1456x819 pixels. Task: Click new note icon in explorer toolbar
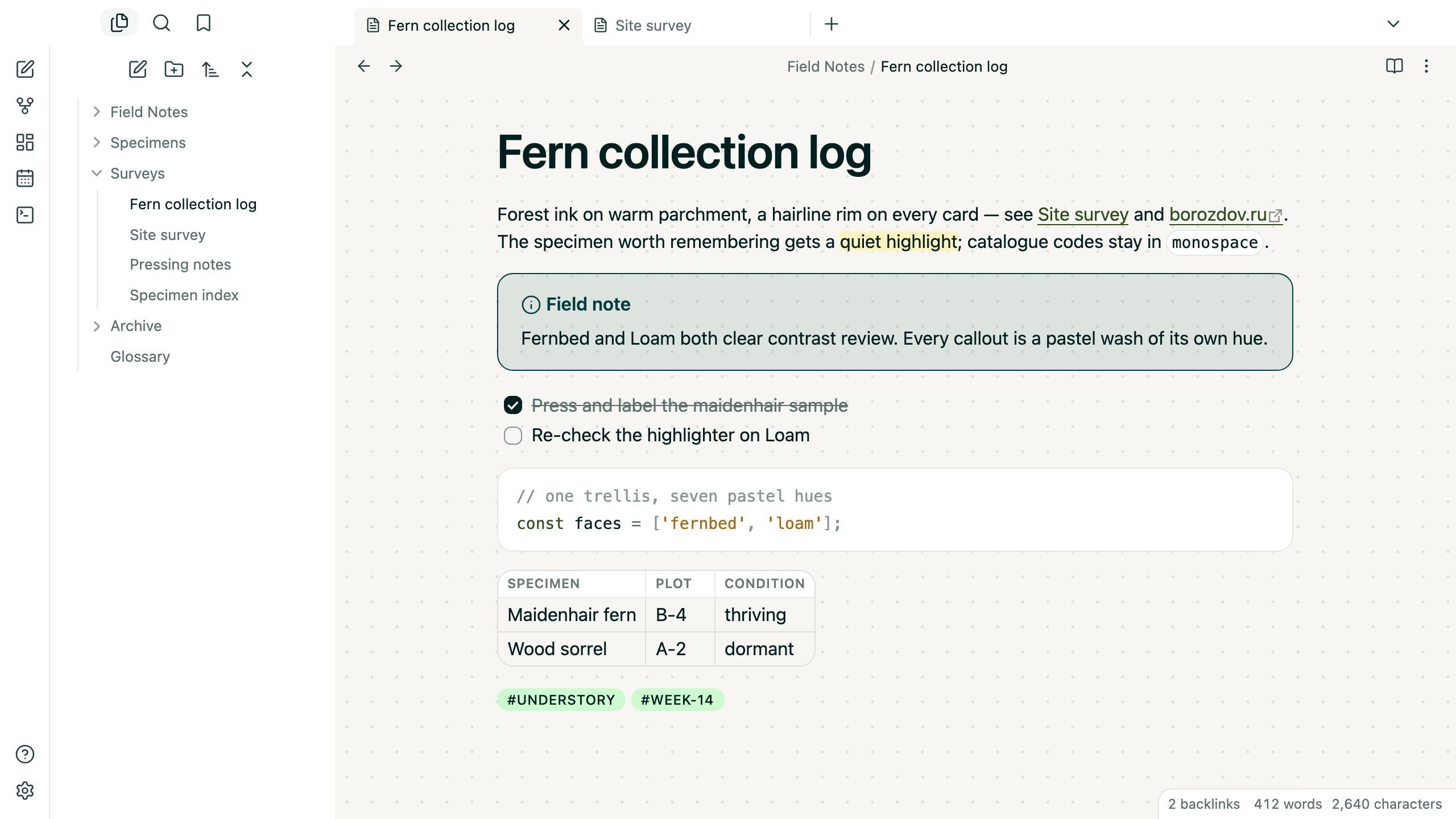pyautogui.click(x=138, y=69)
